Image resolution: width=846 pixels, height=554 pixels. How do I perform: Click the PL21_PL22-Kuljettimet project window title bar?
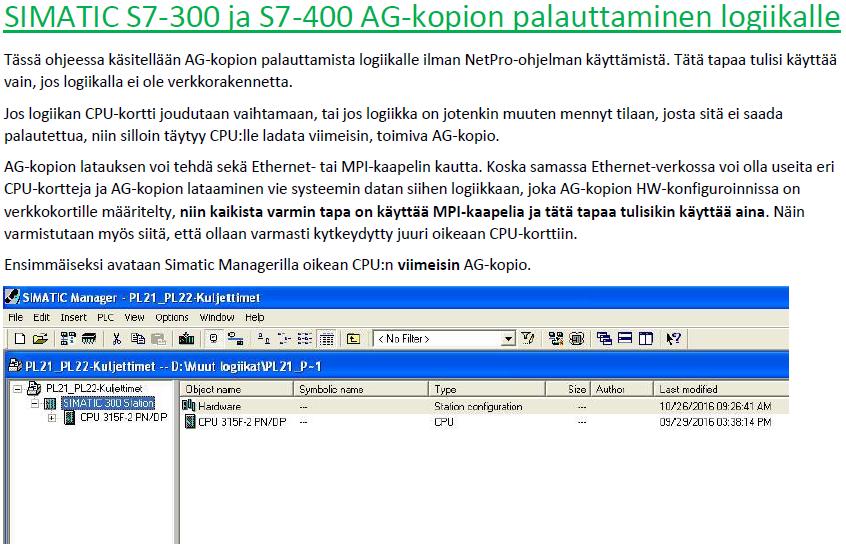(x=397, y=366)
